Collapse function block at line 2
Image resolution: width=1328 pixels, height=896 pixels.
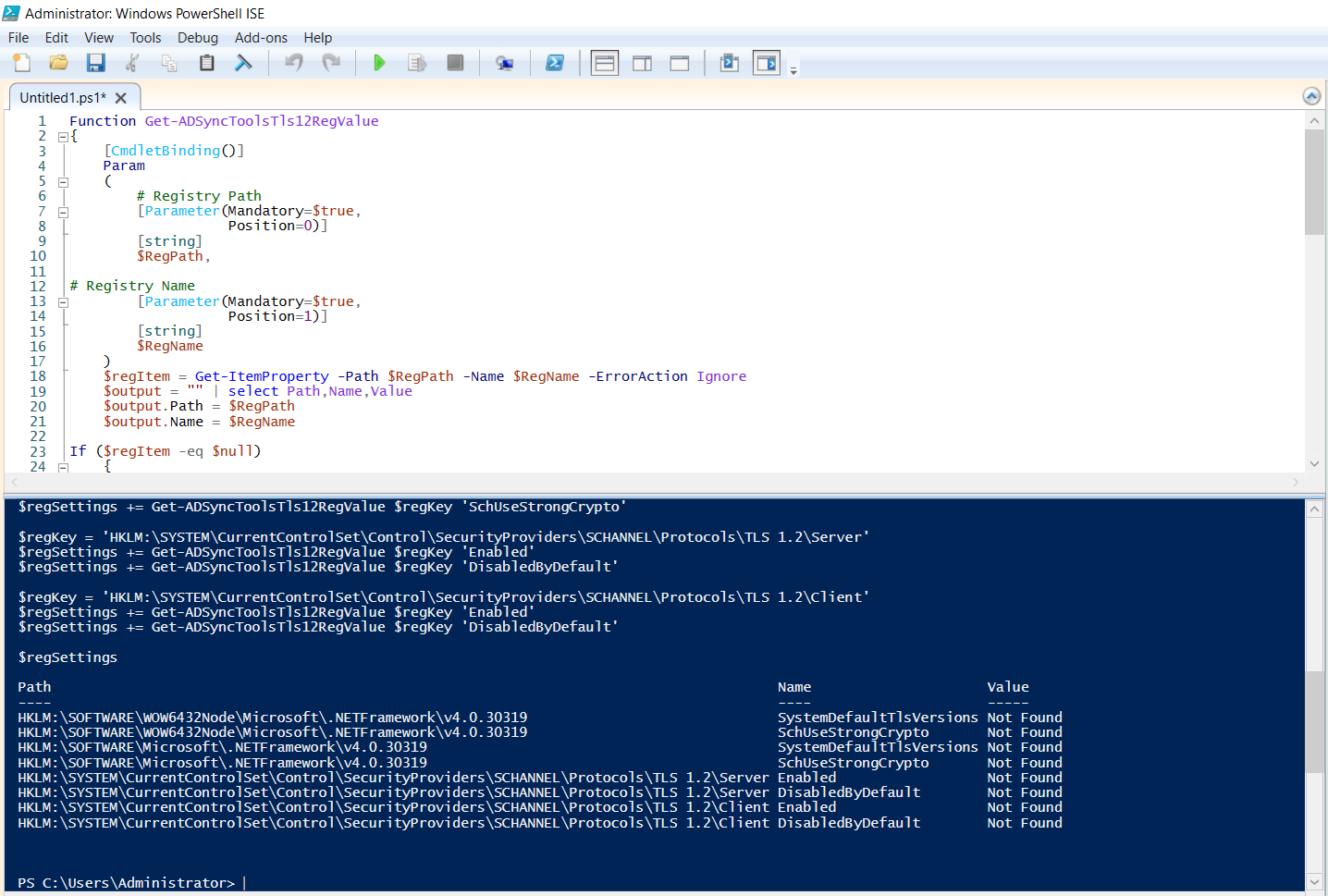coord(63,136)
